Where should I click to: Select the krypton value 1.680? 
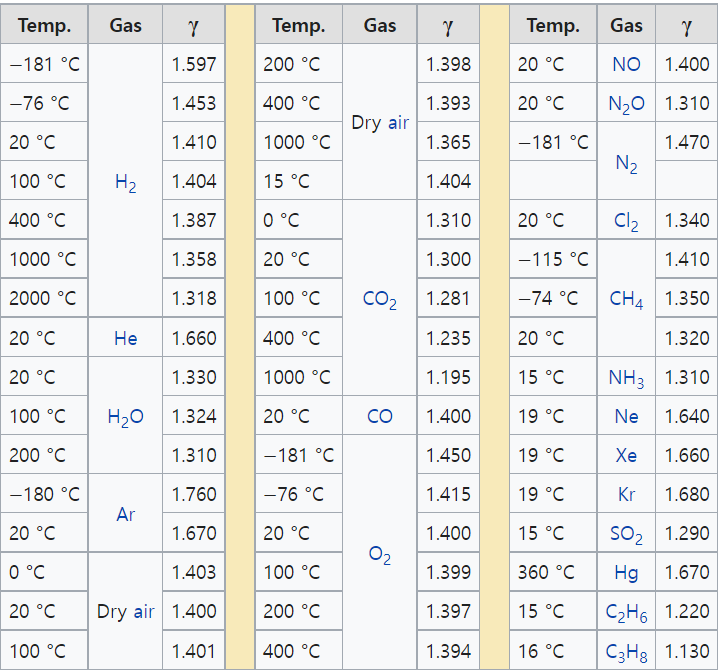(x=686, y=494)
